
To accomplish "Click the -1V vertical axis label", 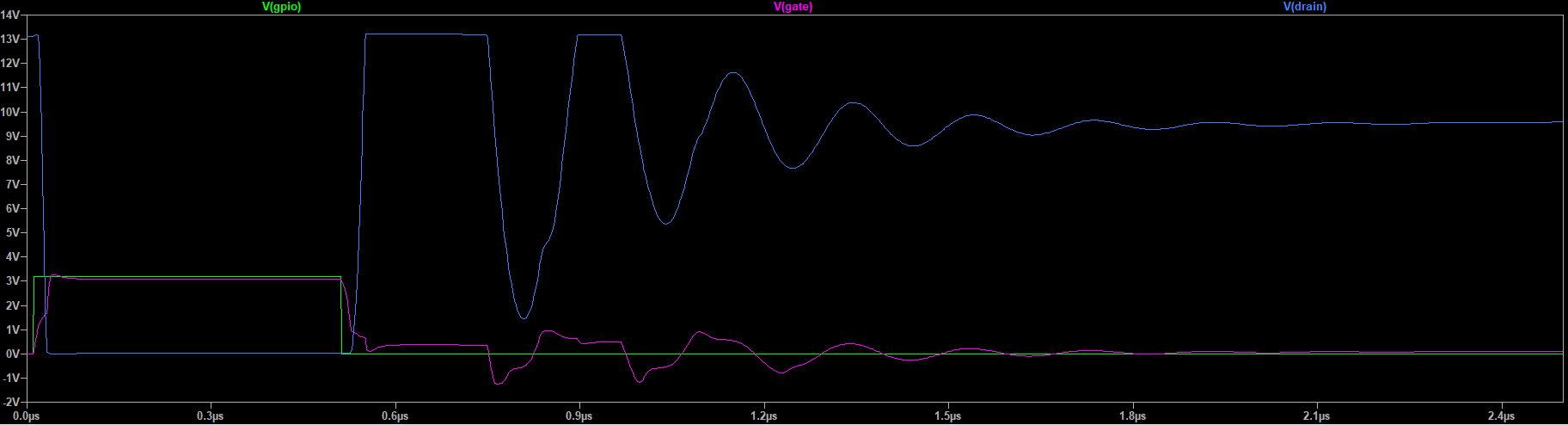I will click(x=11, y=378).
